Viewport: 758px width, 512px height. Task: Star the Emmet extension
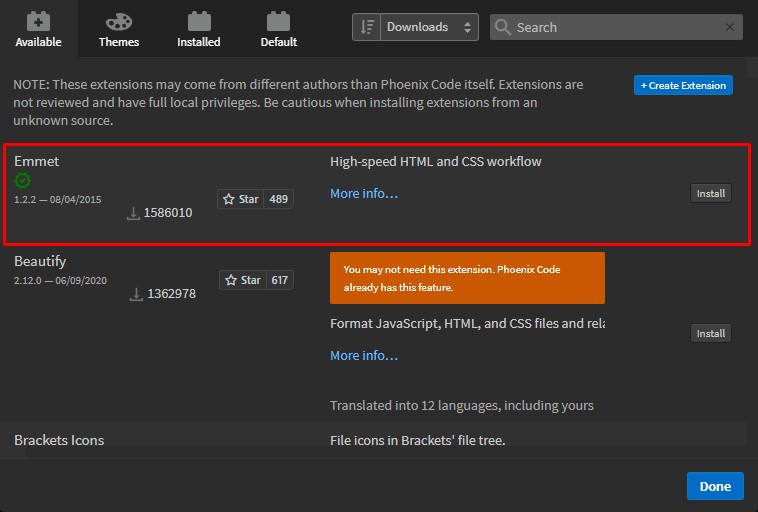(x=240, y=199)
